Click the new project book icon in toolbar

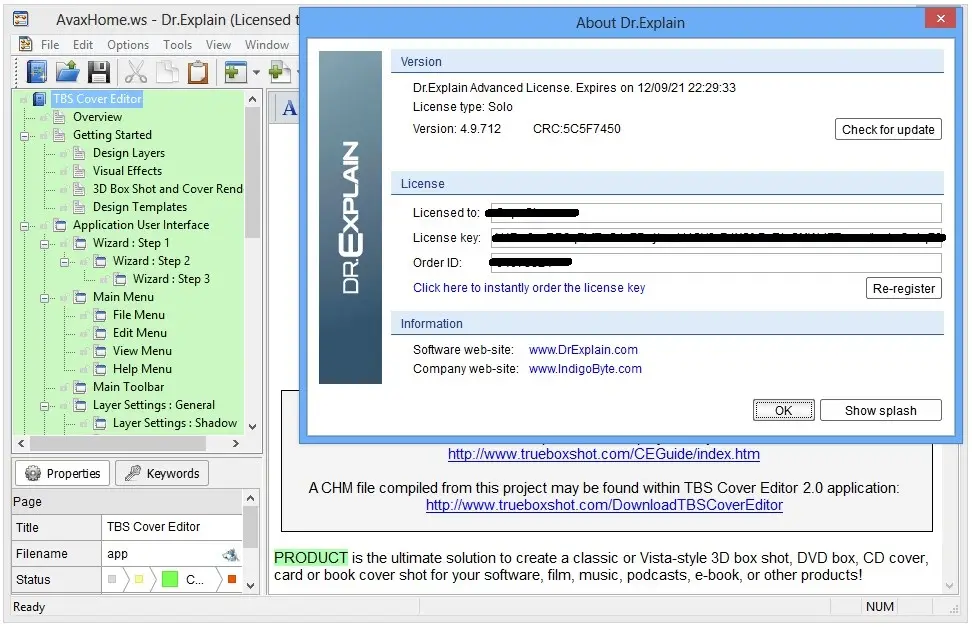pos(37,72)
